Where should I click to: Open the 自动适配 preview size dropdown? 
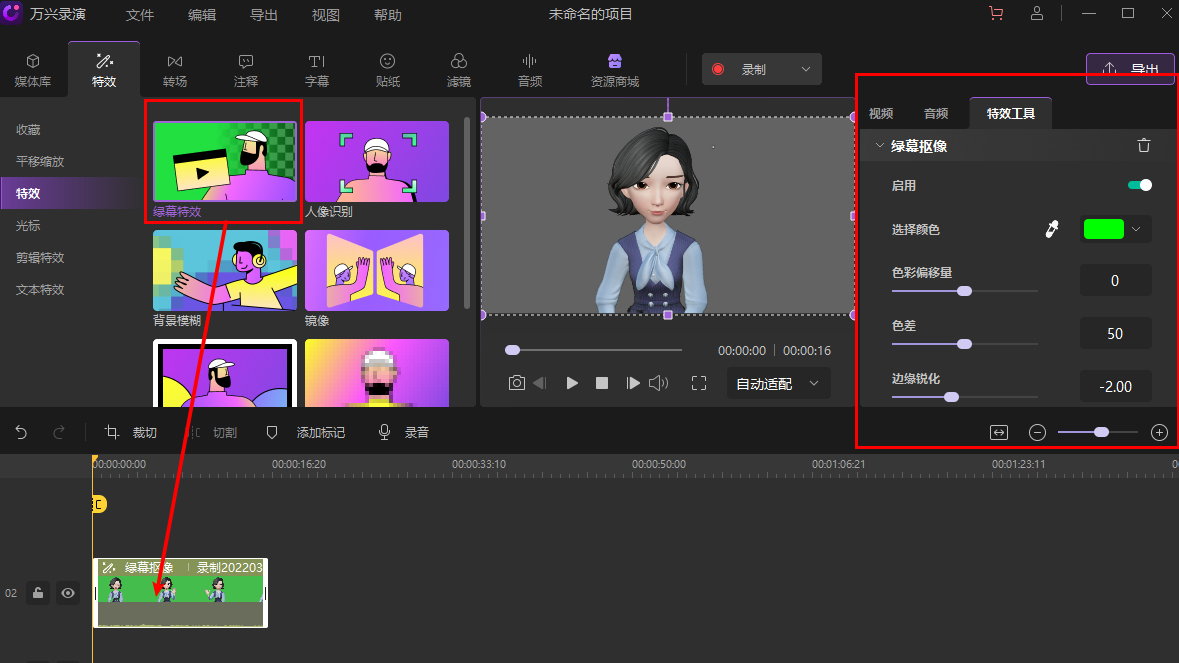[x=778, y=384]
